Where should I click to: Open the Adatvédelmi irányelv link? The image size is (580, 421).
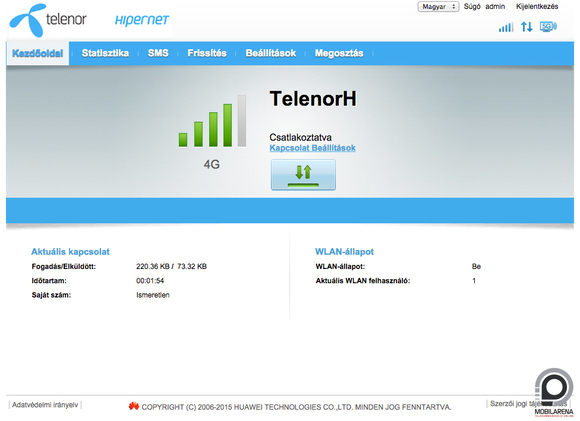pyautogui.click(x=45, y=405)
